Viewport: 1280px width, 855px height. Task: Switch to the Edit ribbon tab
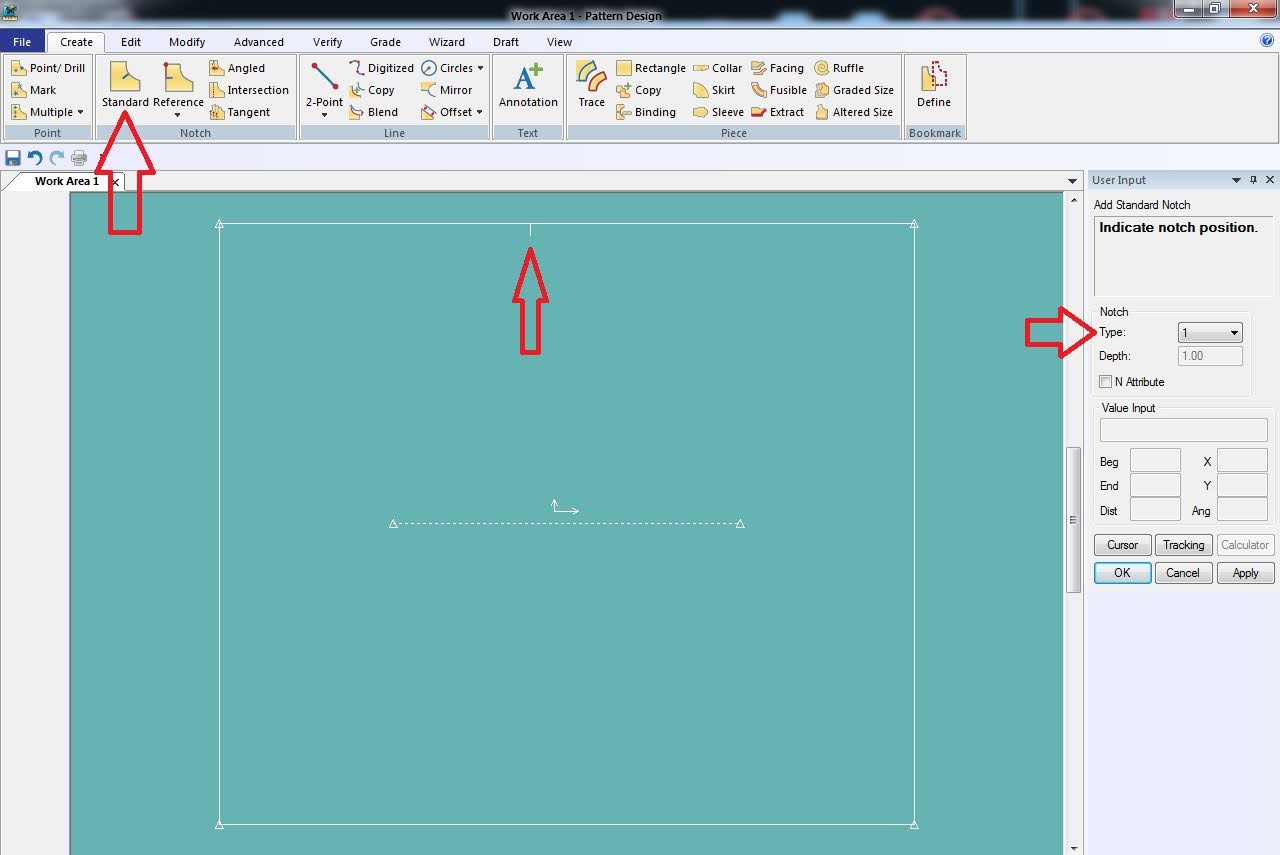pyautogui.click(x=131, y=42)
